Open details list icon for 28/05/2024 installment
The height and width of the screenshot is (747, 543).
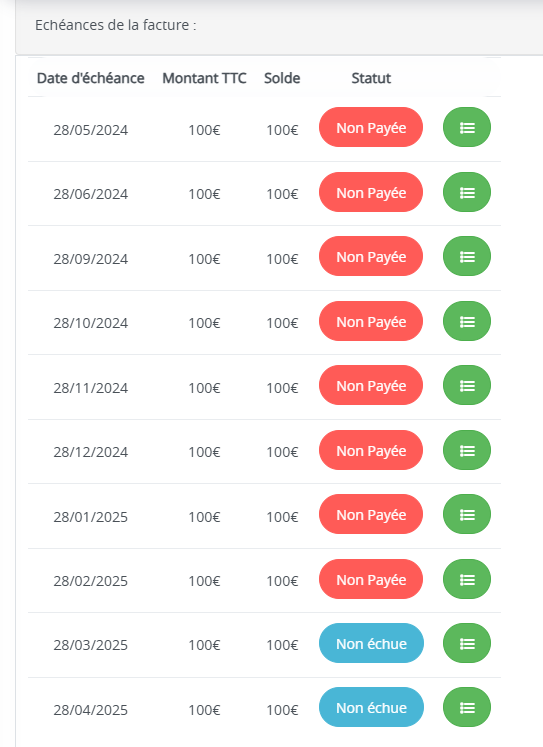tap(467, 127)
